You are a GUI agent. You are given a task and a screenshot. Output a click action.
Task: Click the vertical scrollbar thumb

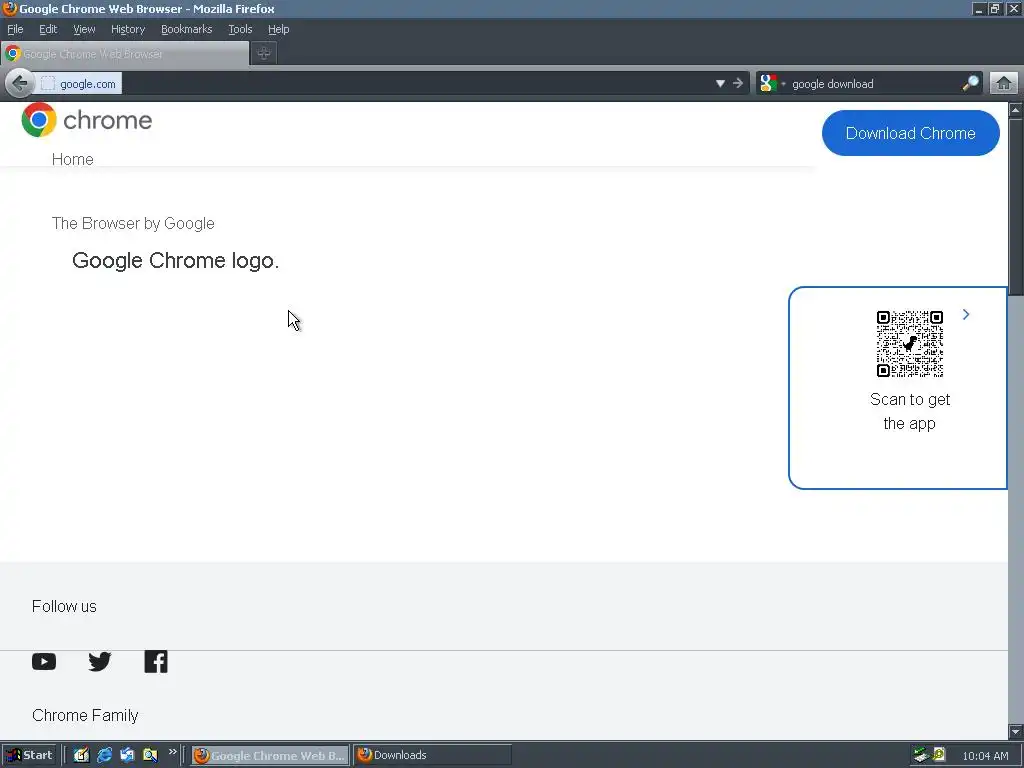(x=1016, y=209)
